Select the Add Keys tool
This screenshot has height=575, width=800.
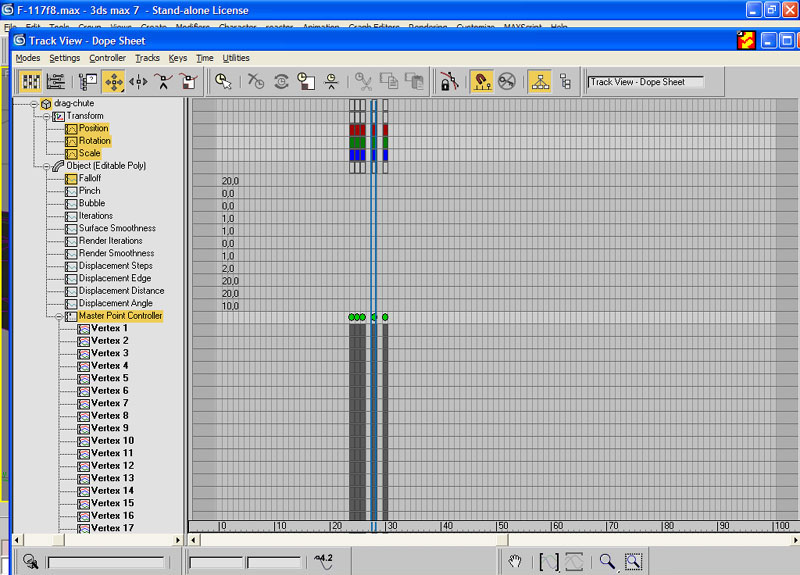tap(163, 82)
